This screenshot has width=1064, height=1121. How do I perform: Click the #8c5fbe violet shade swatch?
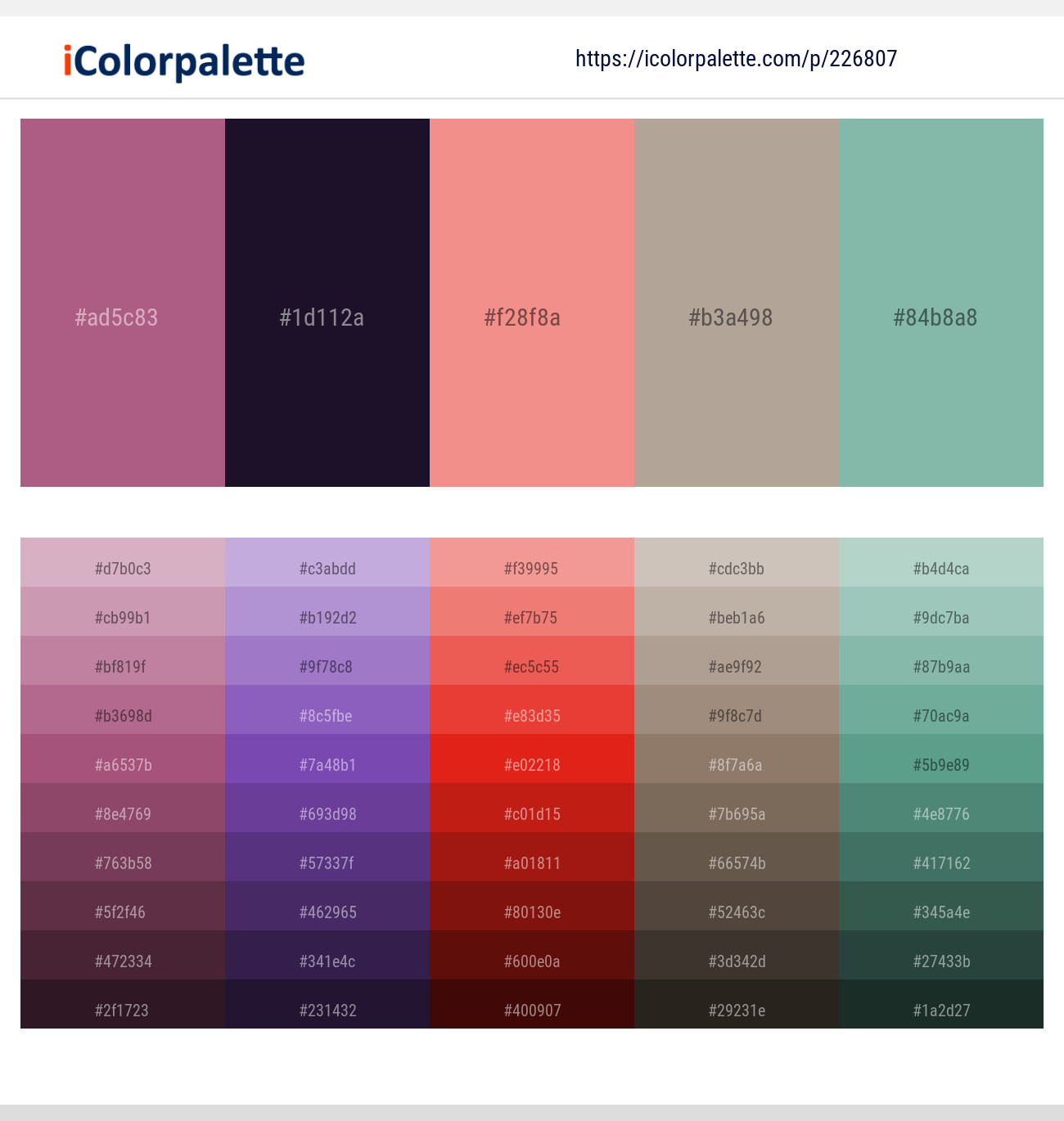point(327,715)
